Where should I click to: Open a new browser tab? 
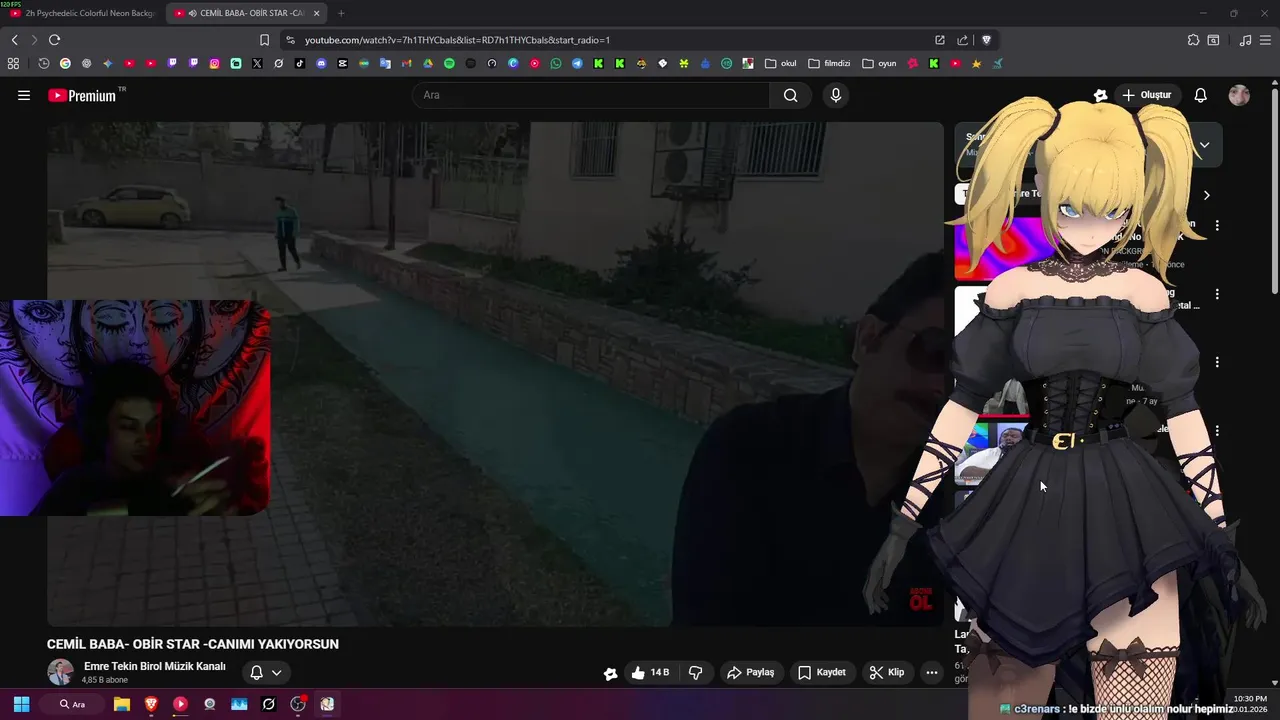tap(341, 13)
